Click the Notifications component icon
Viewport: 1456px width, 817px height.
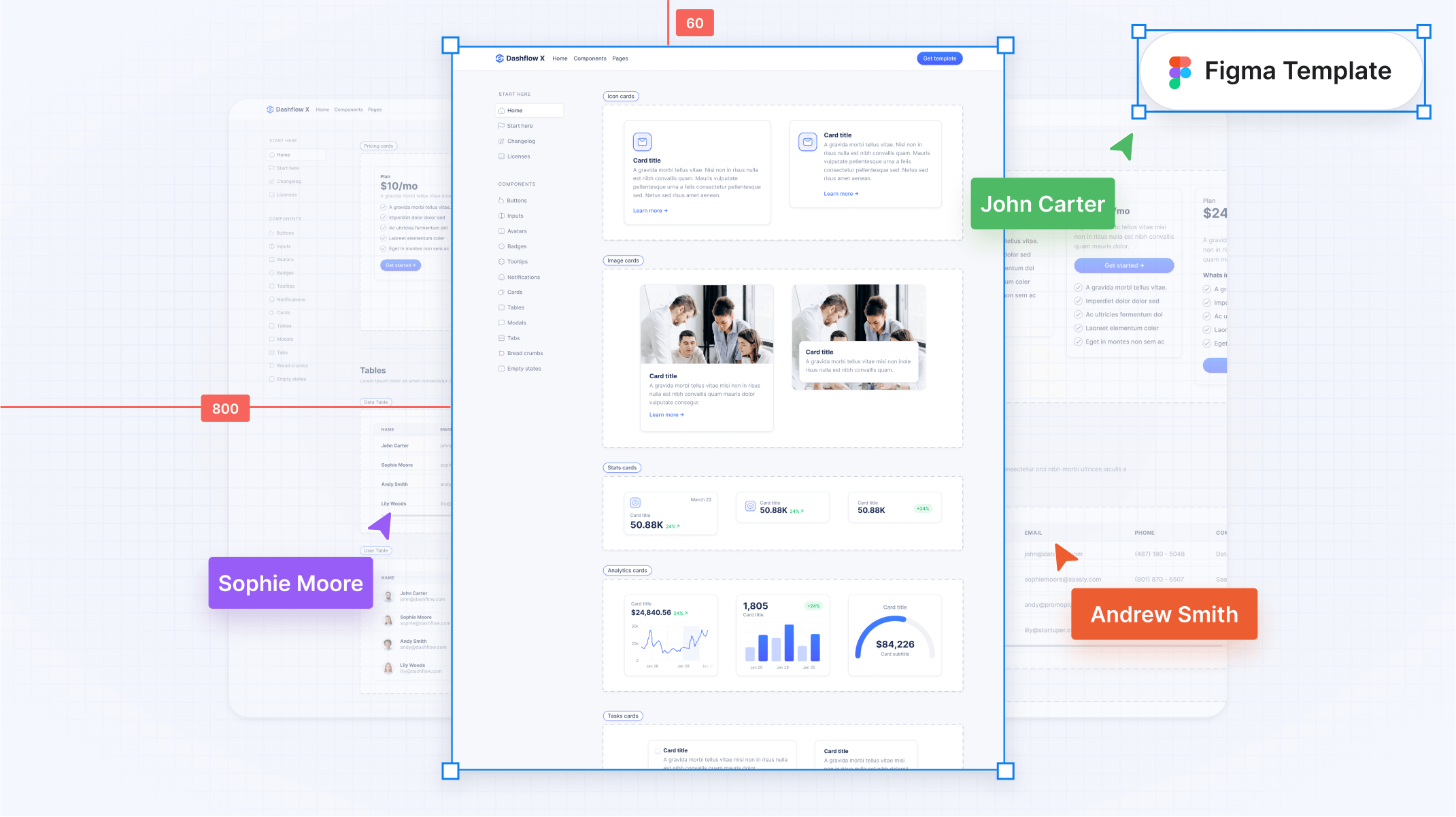click(x=501, y=277)
